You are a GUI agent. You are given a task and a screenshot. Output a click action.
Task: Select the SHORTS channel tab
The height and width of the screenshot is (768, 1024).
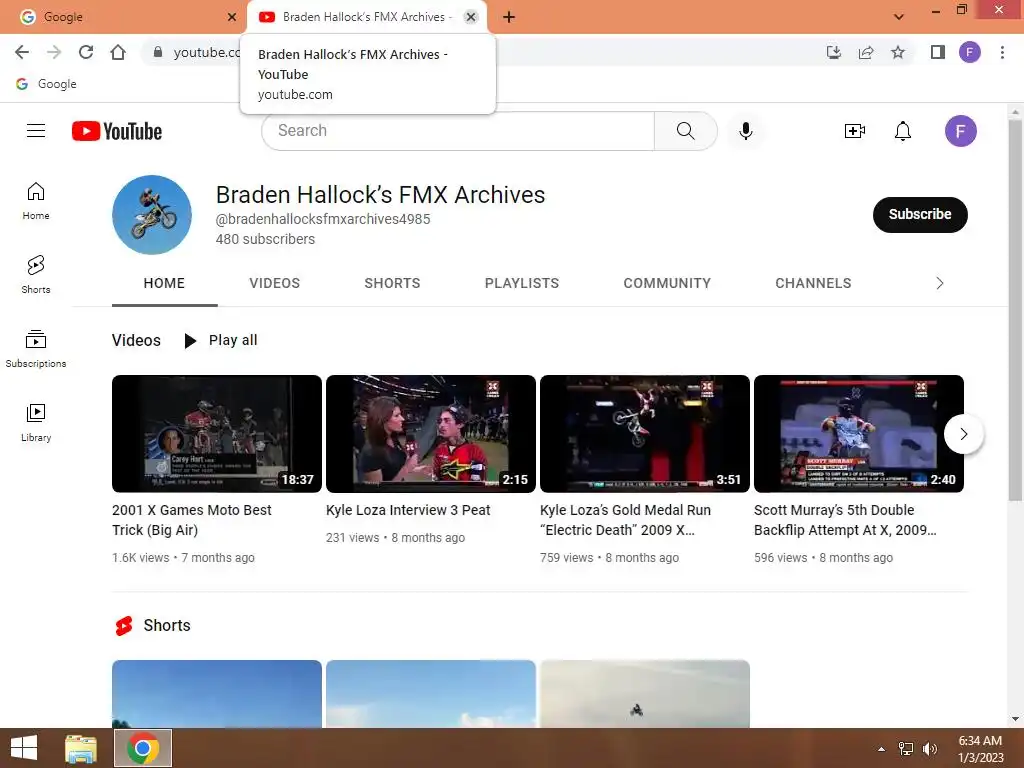pos(392,283)
